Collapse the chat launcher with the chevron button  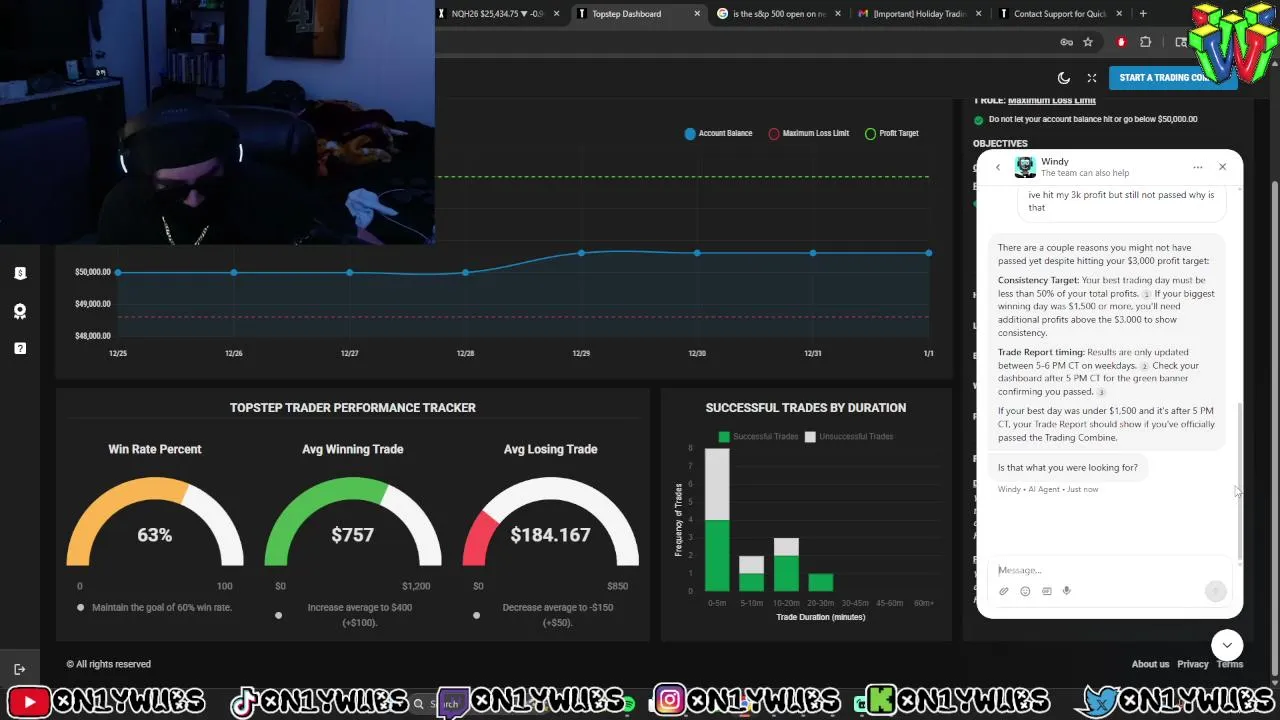(x=1227, y=645)
